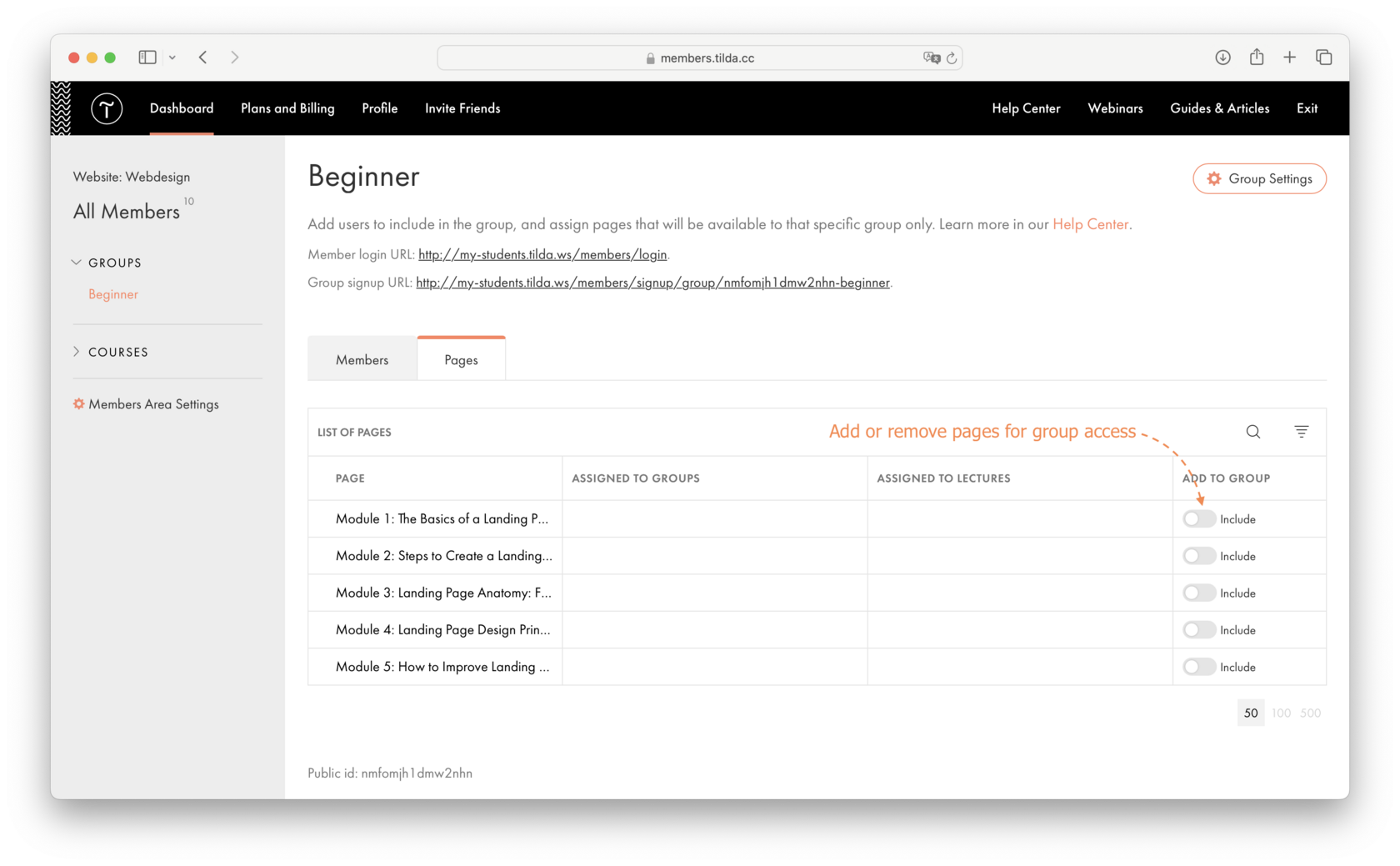
Task: Open Plans and Billing
Action: coord(287,108)
